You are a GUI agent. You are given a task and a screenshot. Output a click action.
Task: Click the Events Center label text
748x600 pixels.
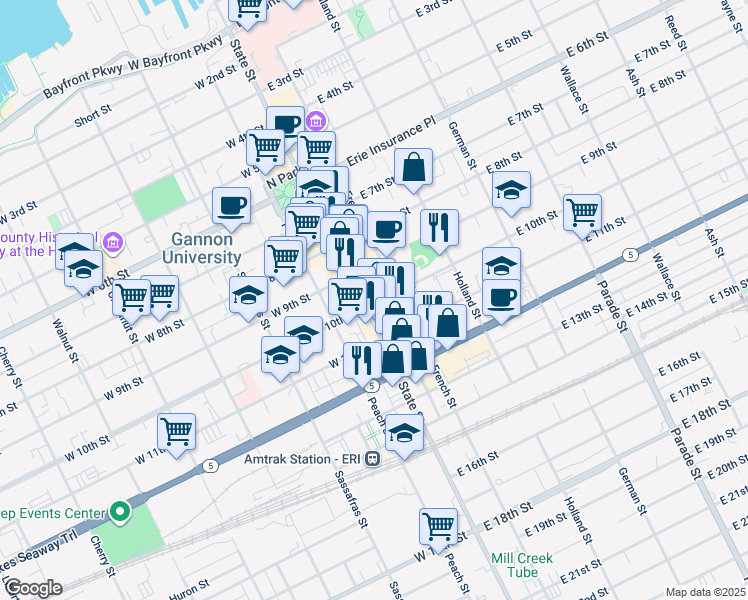52,513
